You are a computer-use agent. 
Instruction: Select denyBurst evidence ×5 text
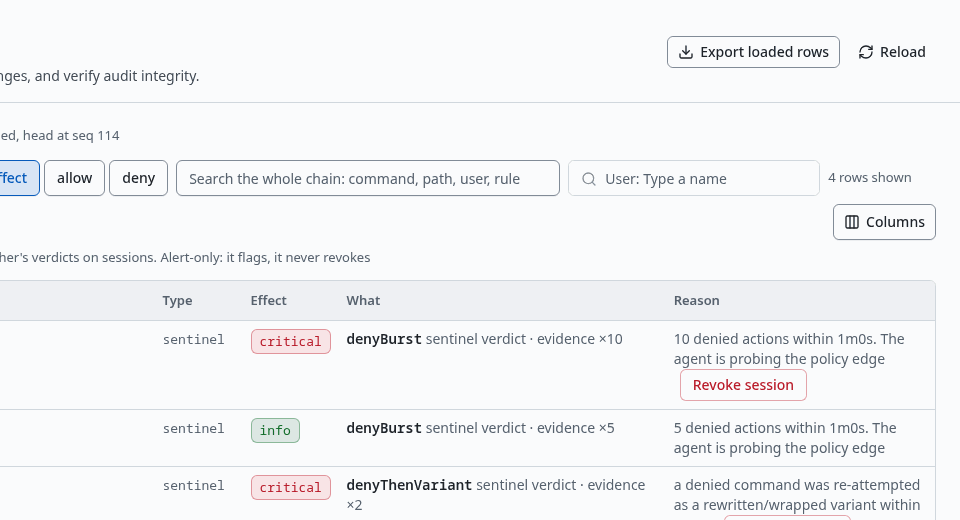tap(481, 428)
